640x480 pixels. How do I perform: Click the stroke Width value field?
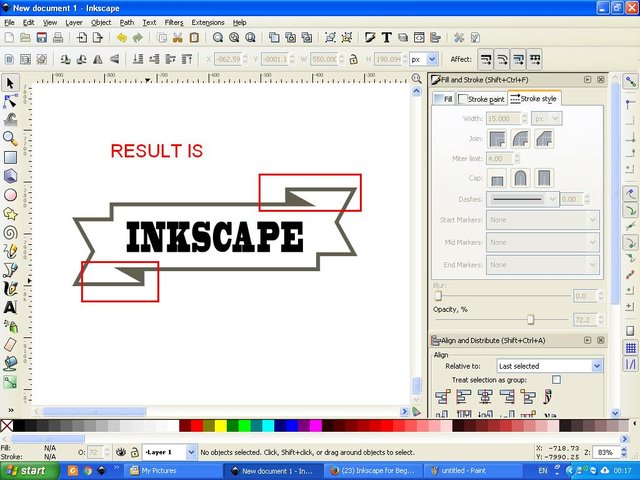[503, 118]
